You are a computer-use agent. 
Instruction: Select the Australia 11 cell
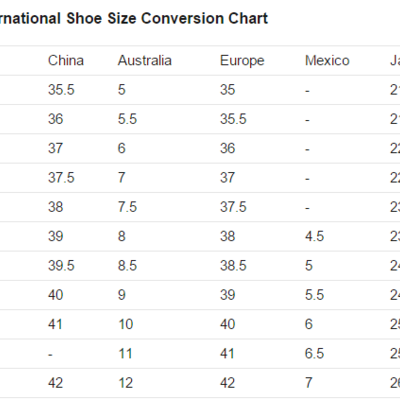[125, 354]
